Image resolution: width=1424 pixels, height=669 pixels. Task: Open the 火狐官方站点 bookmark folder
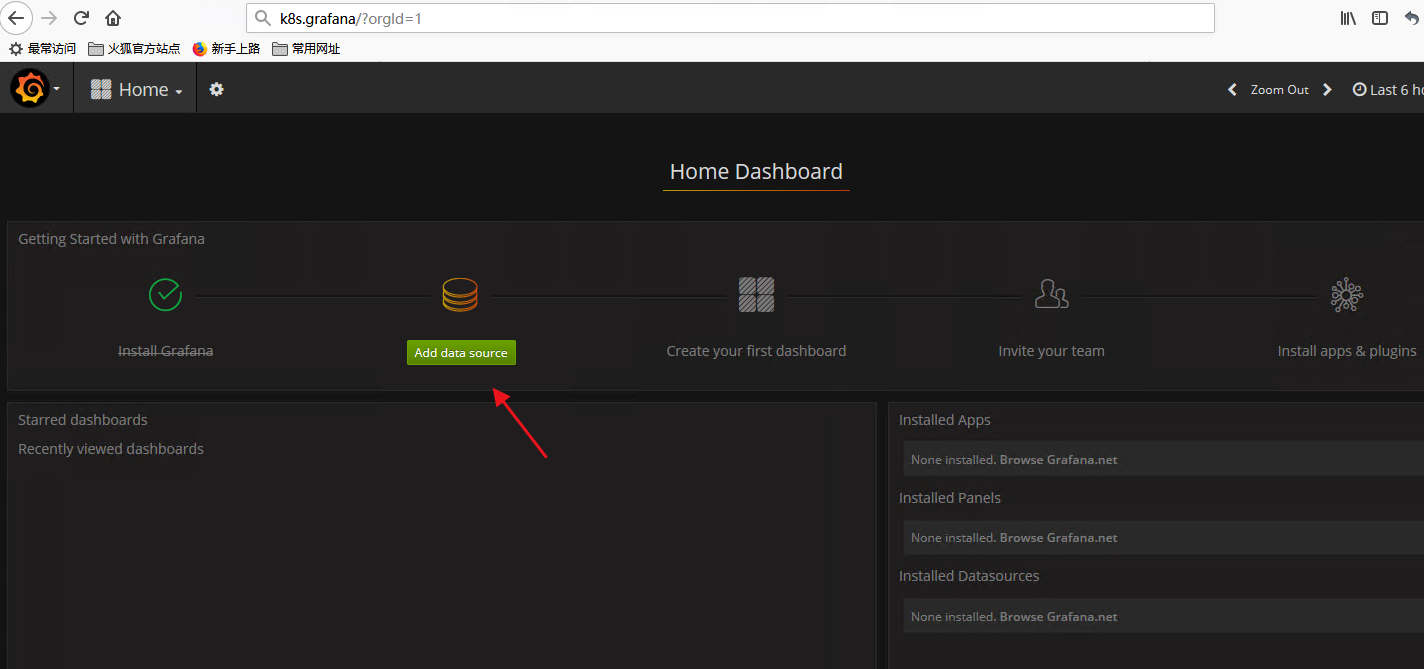tap(134, 48)
